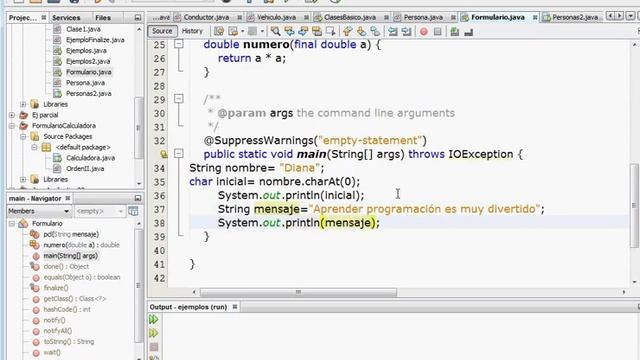Click Find Next Occurrence icon
Viewport: 640px width, 360px height.
point(303,31)
